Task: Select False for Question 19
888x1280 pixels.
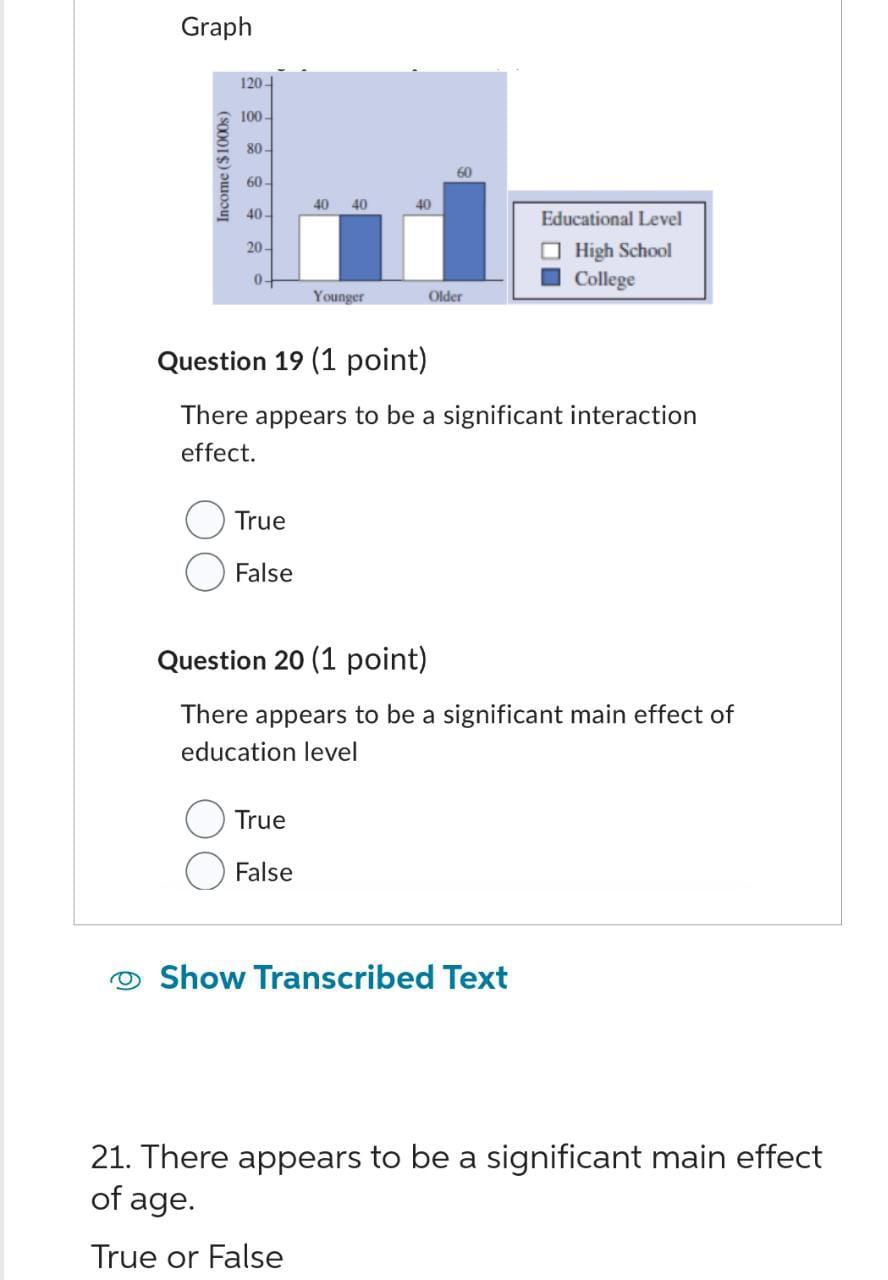Action: coord(204,571)
